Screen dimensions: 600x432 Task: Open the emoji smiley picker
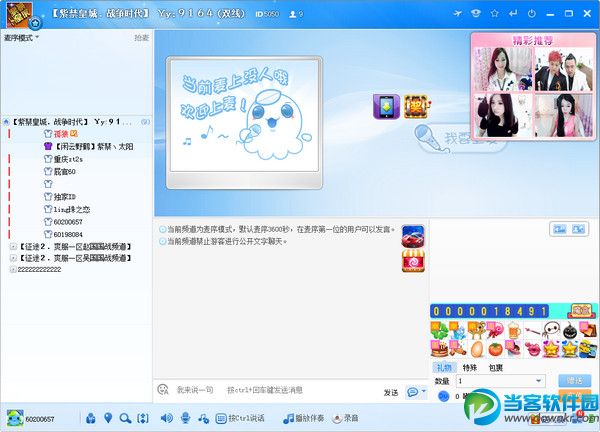163,390
